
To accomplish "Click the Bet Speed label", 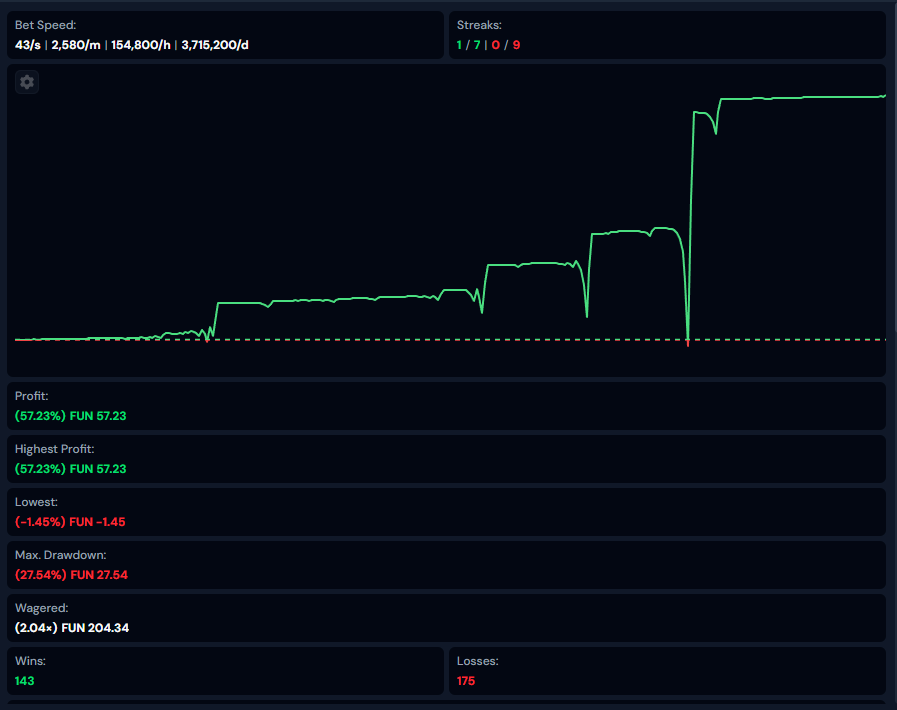I will coord(45,24).
